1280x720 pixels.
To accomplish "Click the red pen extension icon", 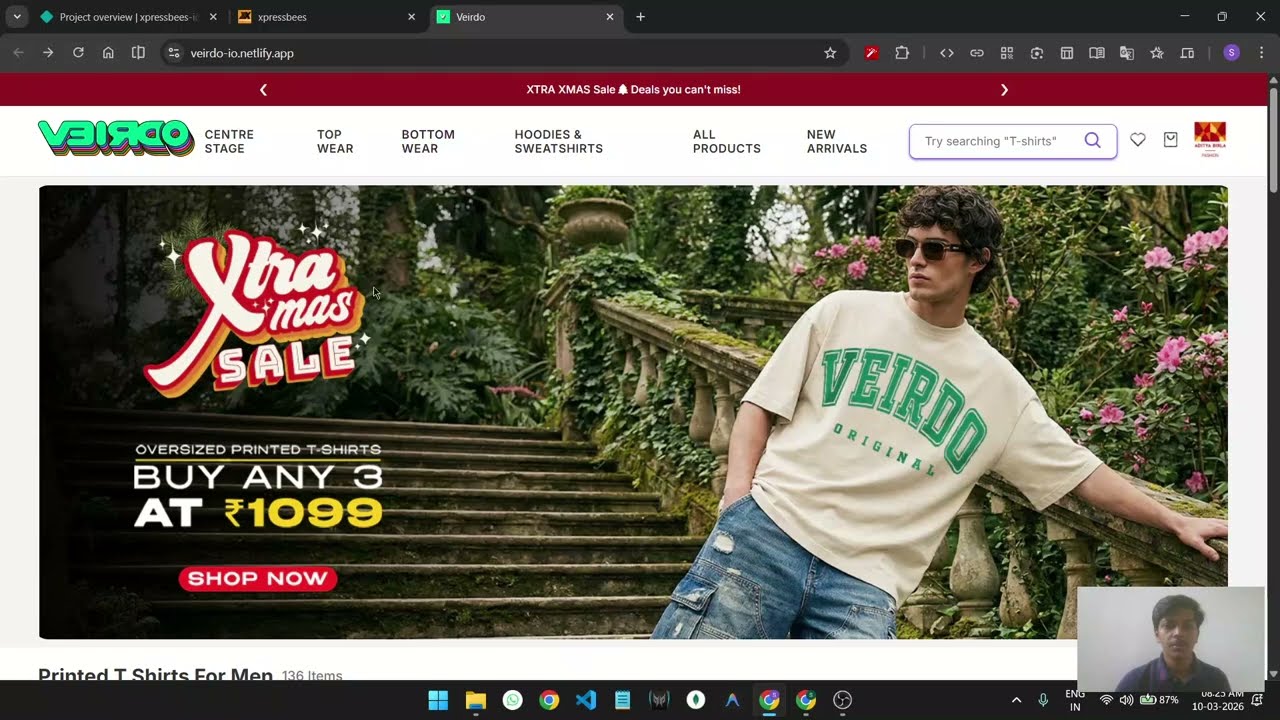I will (x=872, y=53).
